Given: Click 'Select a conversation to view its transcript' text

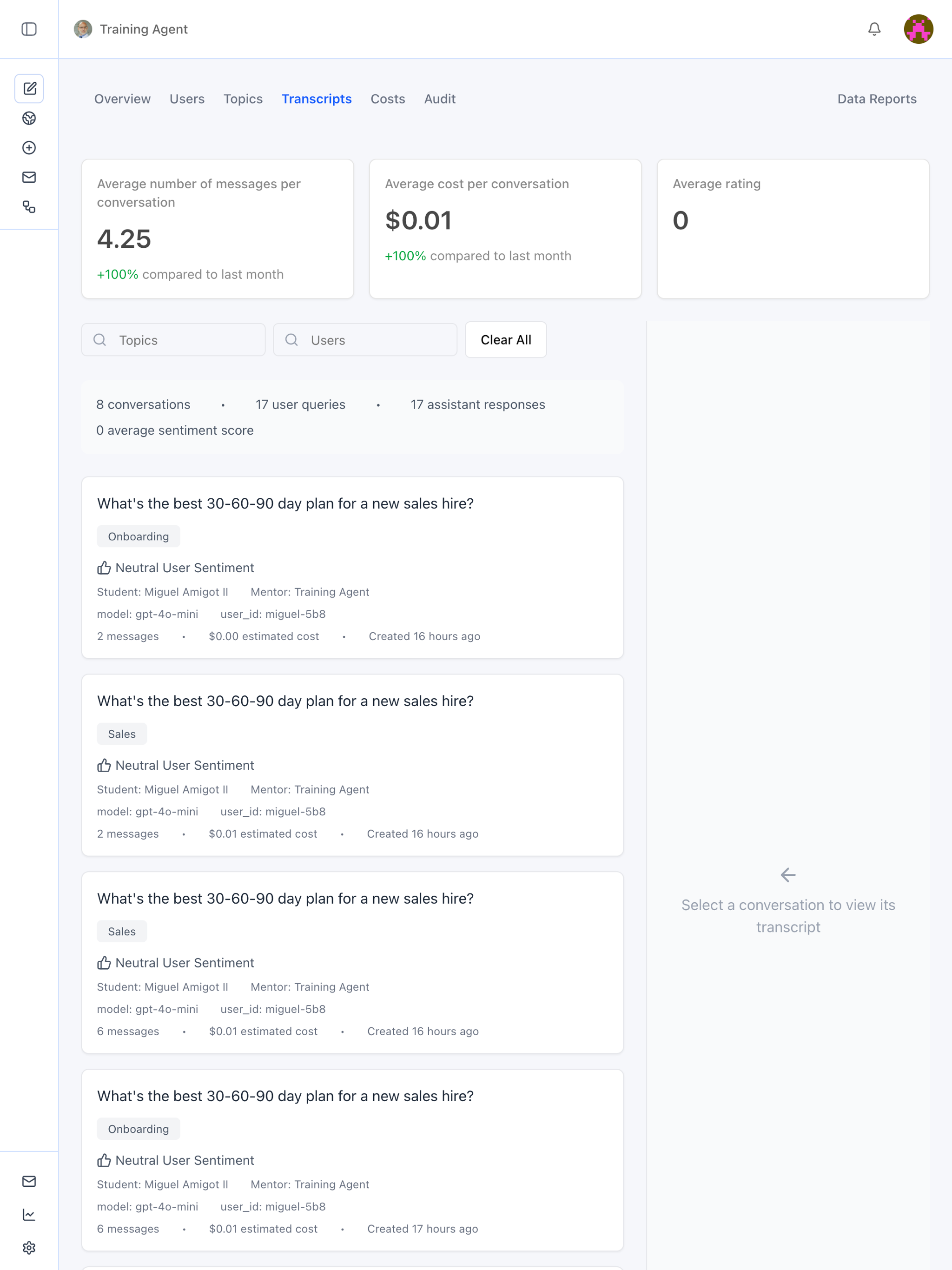Looking at the screenshot, I should 788,916.
